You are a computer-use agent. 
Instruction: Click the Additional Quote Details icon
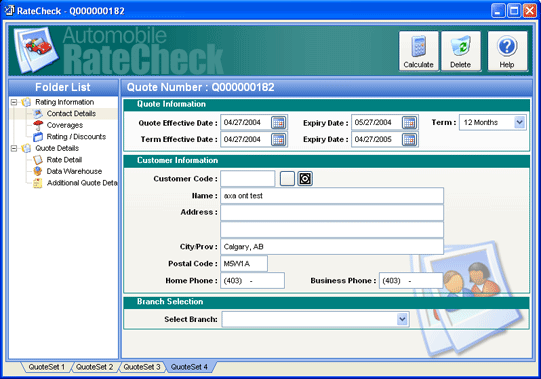tap(38, 183)
